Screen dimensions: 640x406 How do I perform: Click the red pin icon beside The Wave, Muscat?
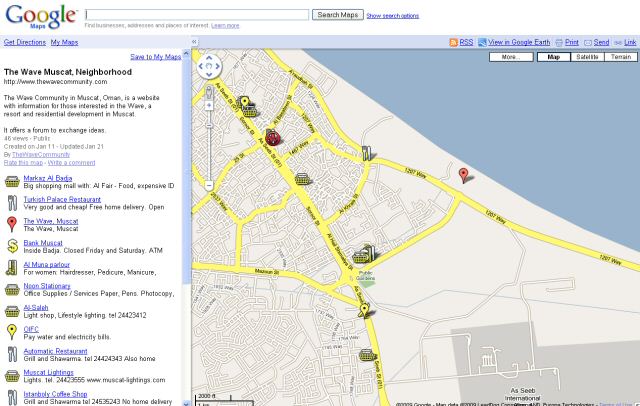(12, 224)
